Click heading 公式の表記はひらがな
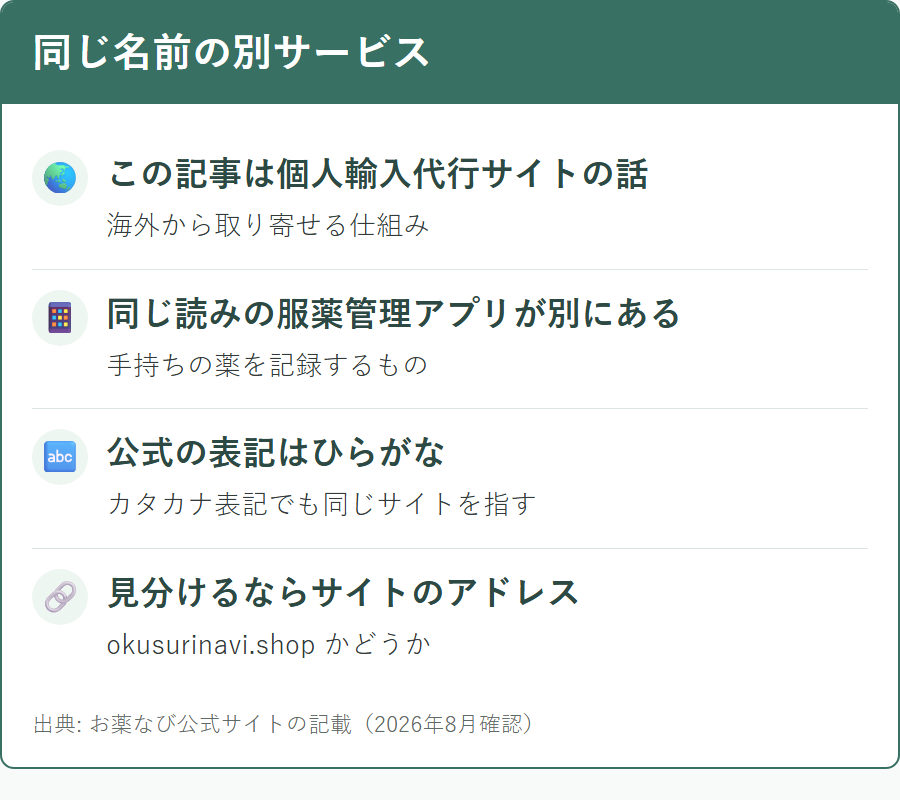Screen dimensions: 900x800 [276, 453]
